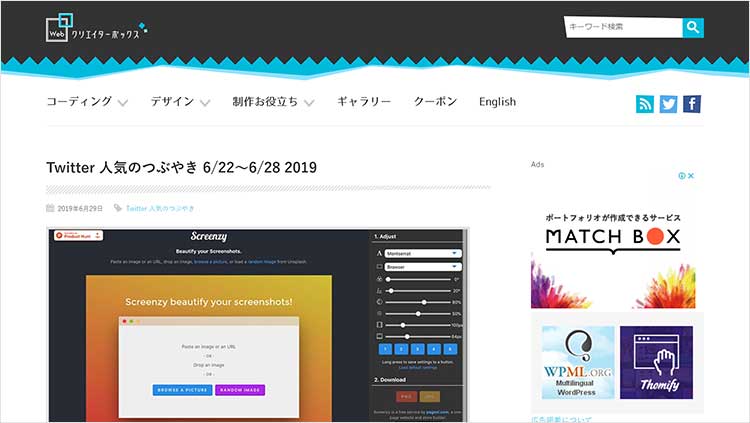Click the magnifier search button

click(x=693, y=27)
